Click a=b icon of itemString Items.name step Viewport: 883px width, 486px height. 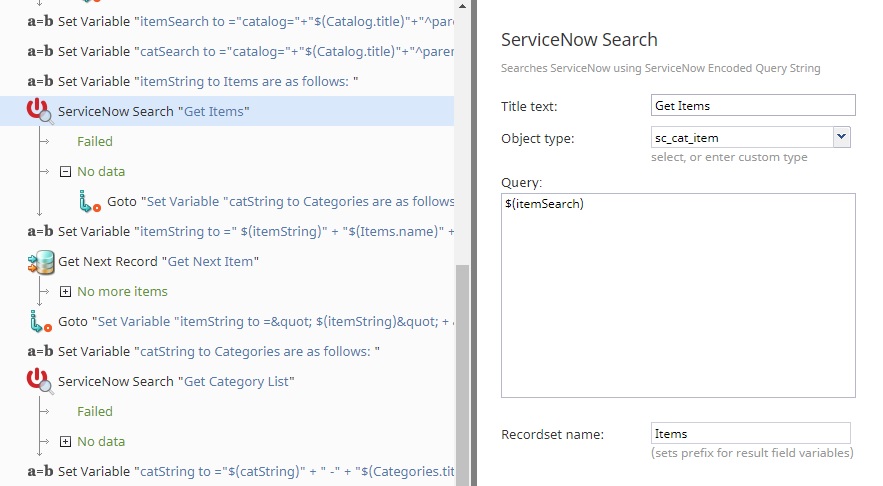[41, 231]
